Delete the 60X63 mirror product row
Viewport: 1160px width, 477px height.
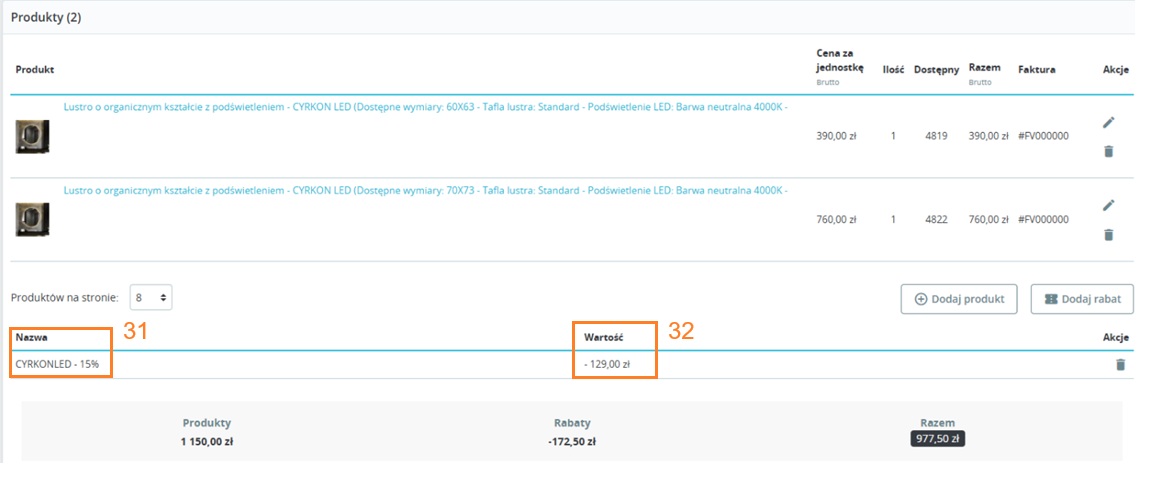(x=1108, y=151)
